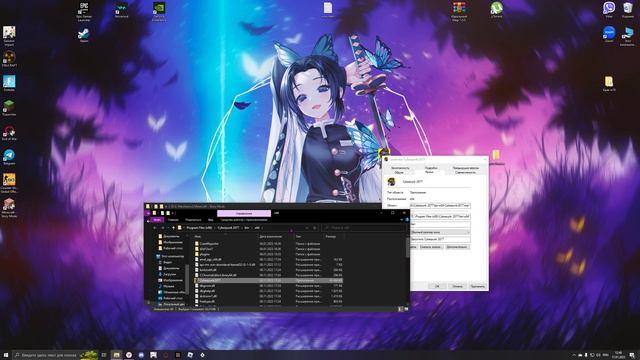Click Сменить значок button in properties
Screen dimensions: 640x360
431,247
